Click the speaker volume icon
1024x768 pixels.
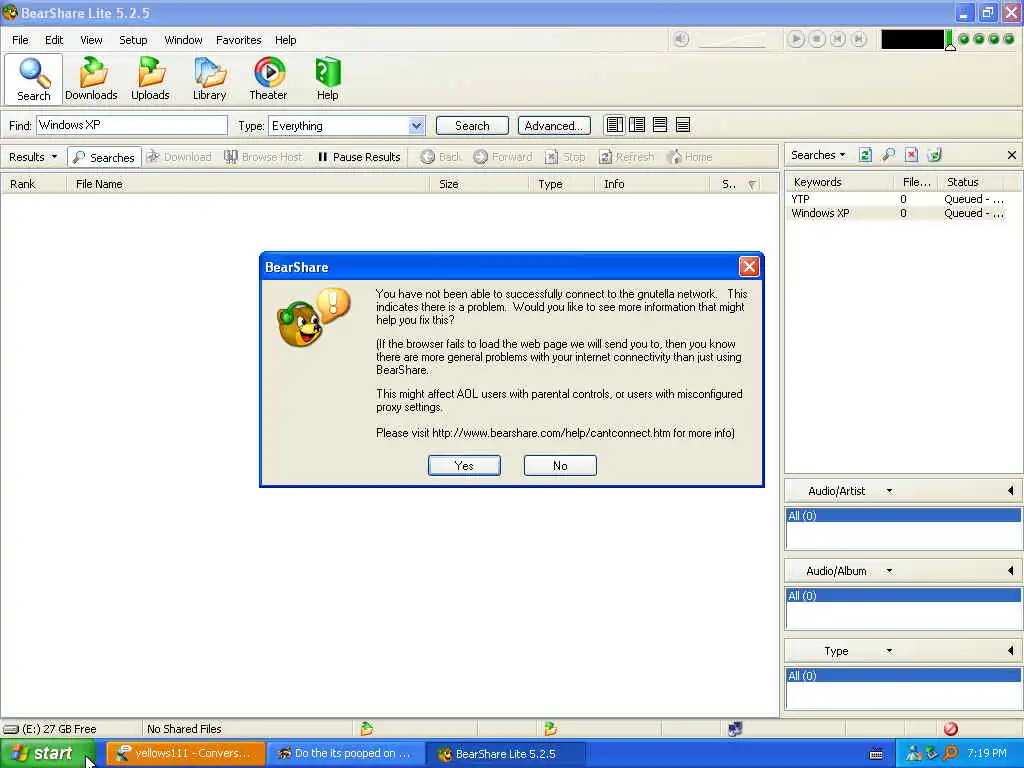pyautogui.click(x=681, y=39)
